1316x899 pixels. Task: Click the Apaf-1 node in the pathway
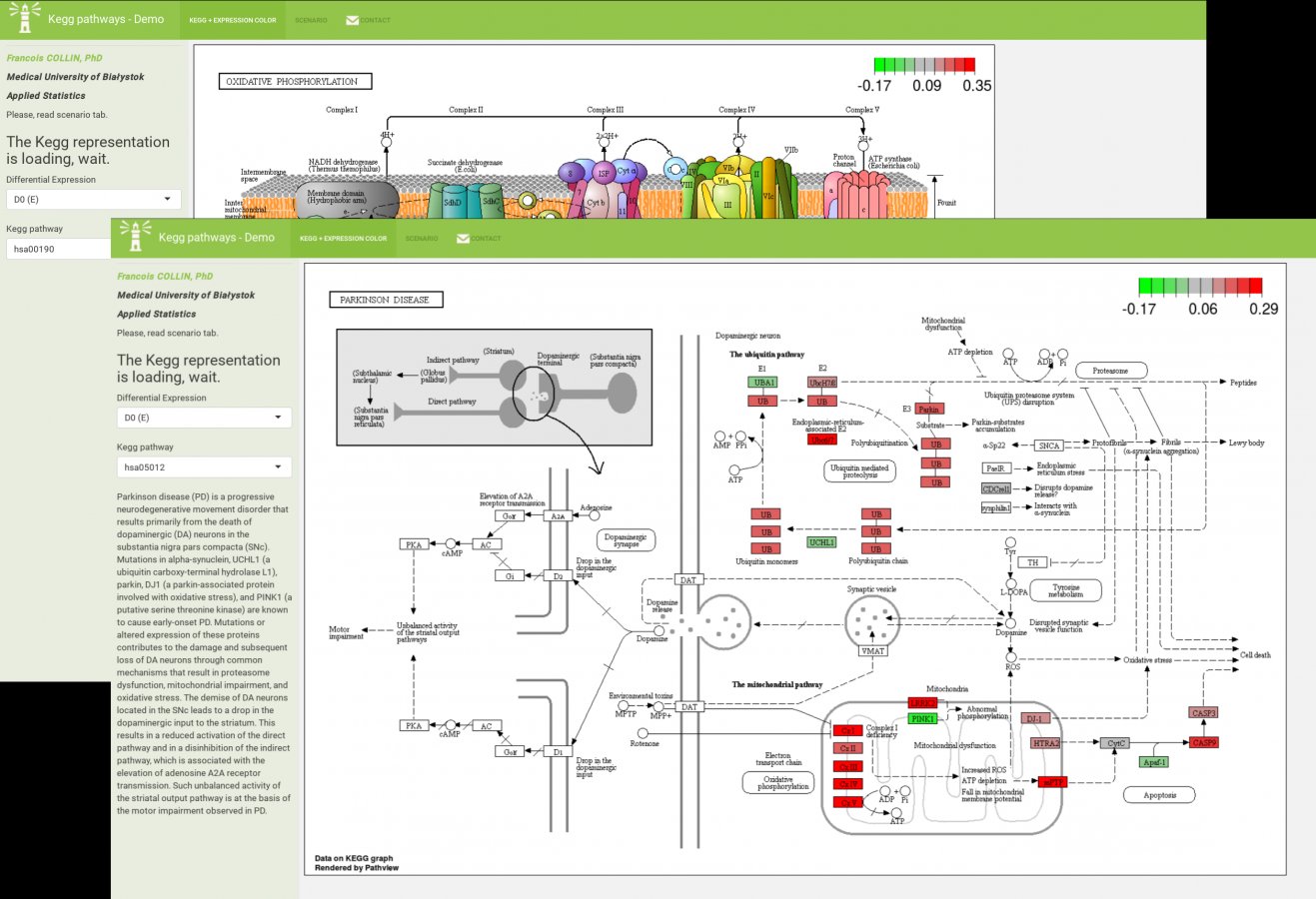[1153, 762]
